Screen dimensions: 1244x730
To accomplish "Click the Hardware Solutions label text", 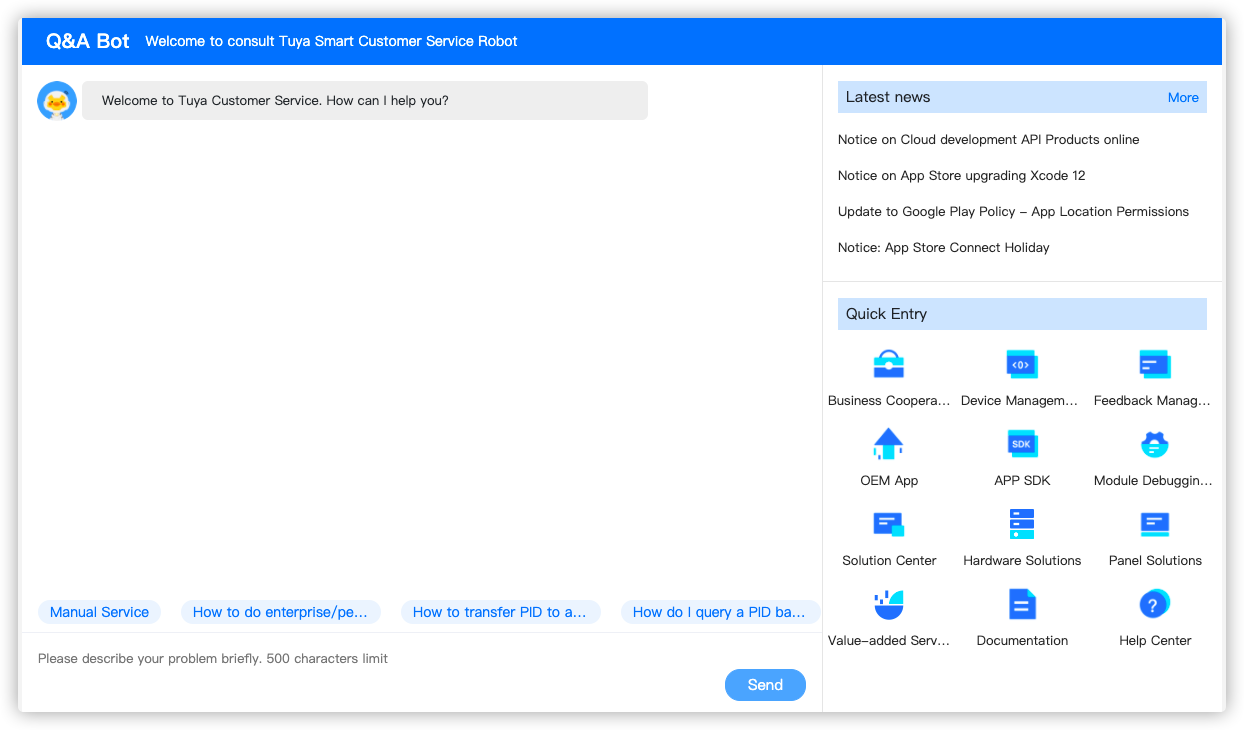I will [1022, 560].
